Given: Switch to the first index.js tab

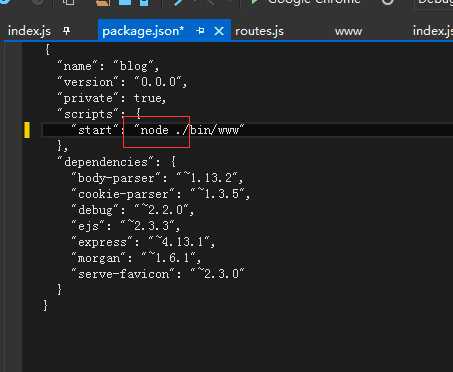Looking at the screenshot, I should pyautogui.click(x=29, y=31).
